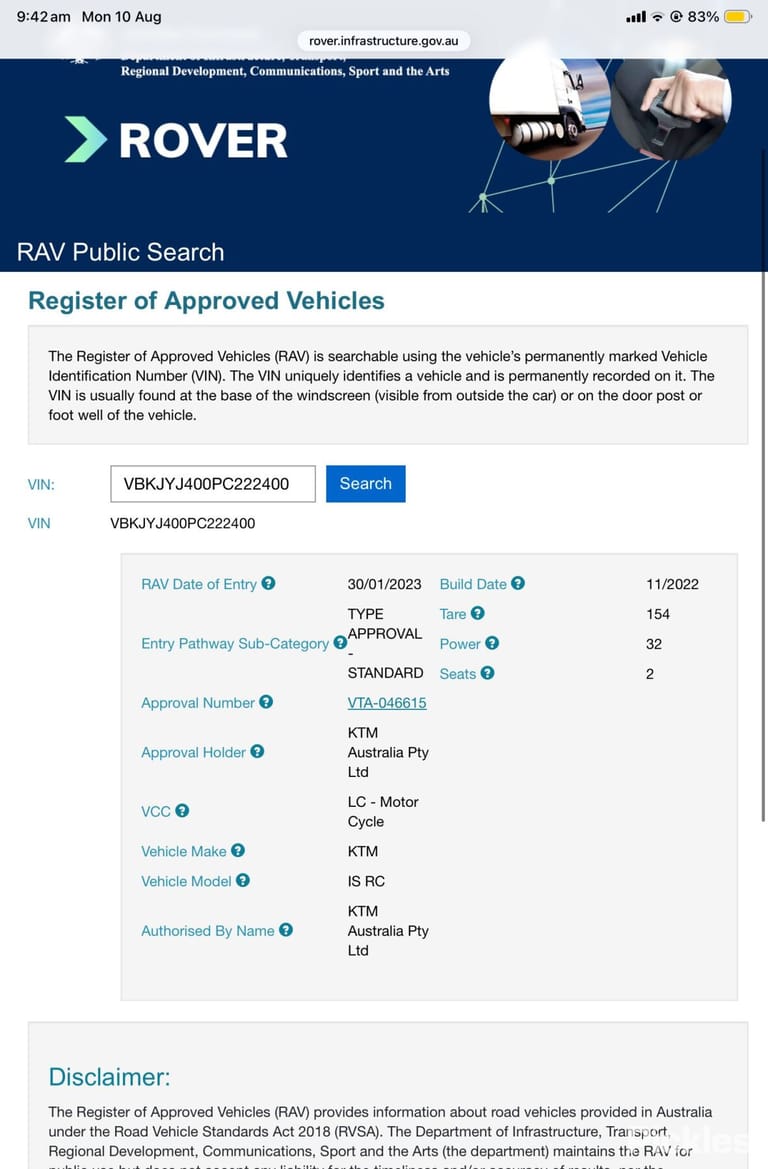
Task: Tap the Wi-Fi icon in status bar
Action: 657,16
